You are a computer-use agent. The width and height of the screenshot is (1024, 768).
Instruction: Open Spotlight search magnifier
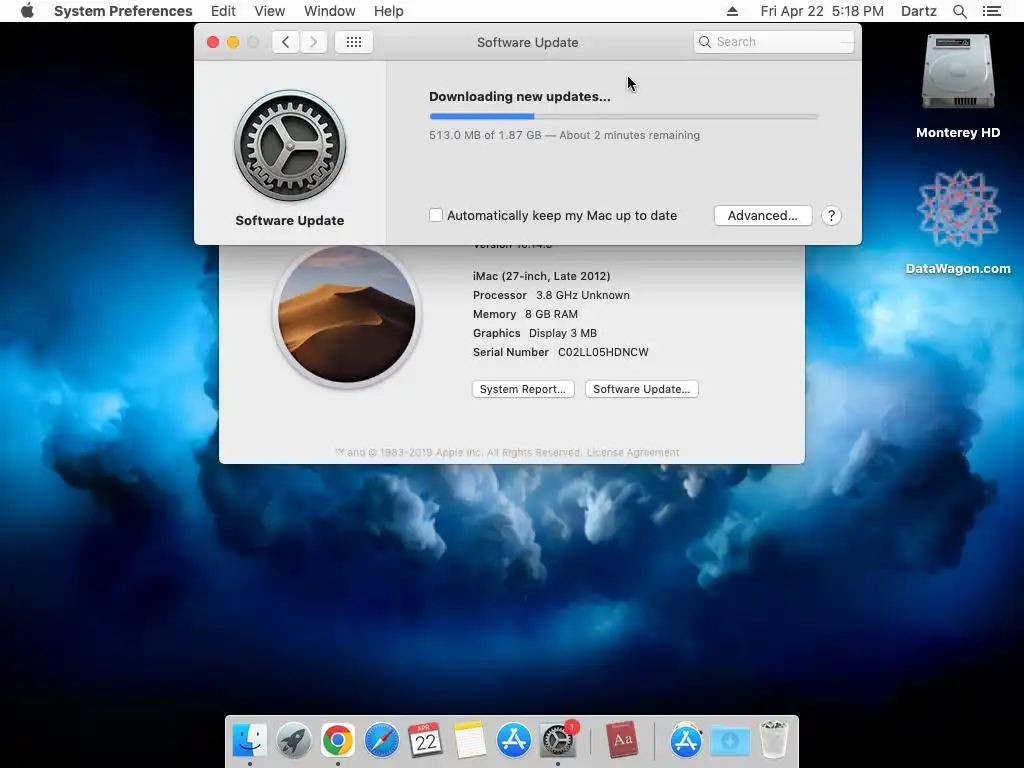(x=960, y=11)
